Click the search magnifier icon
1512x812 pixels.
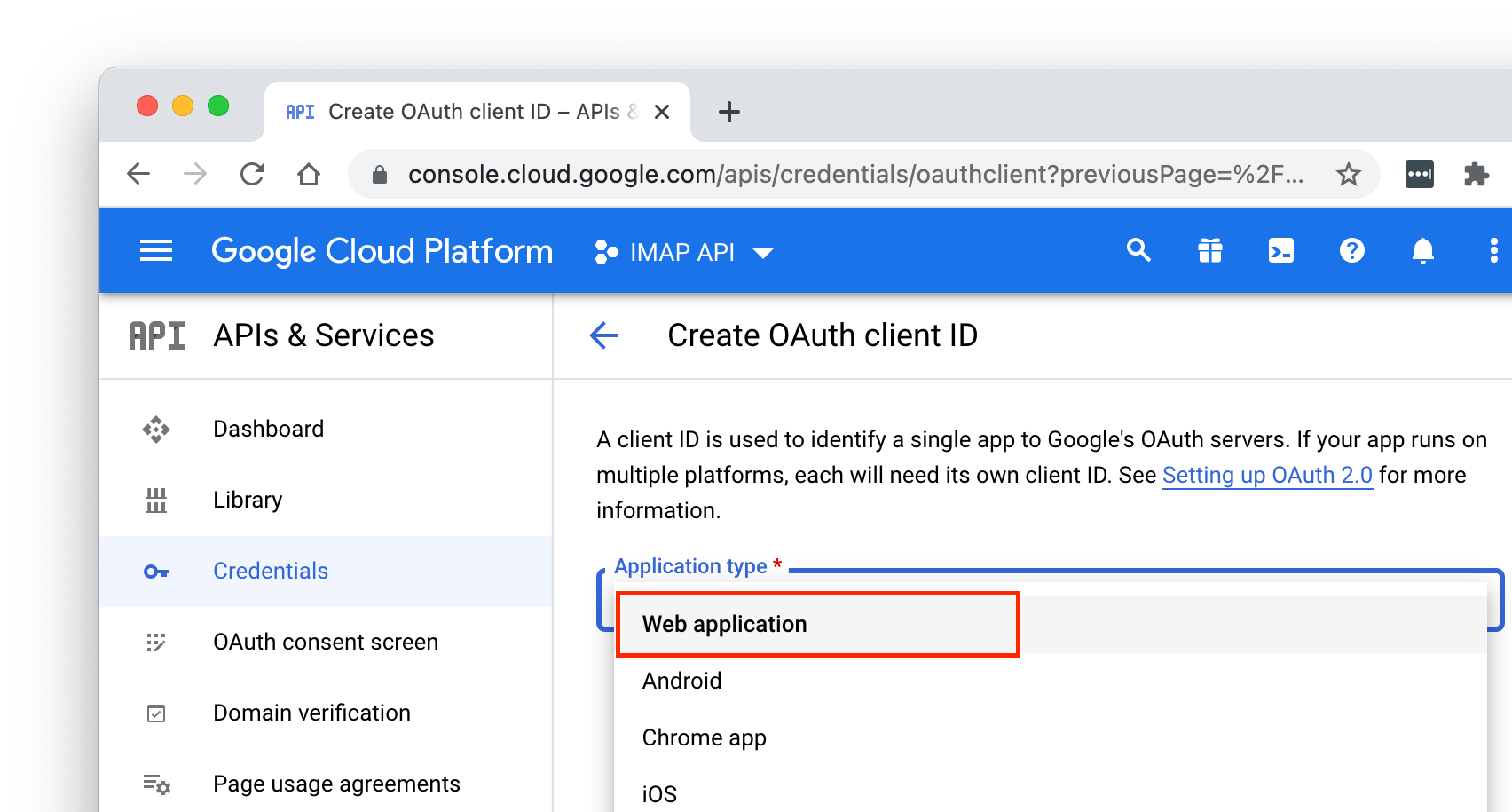[x=1138, y=251]
